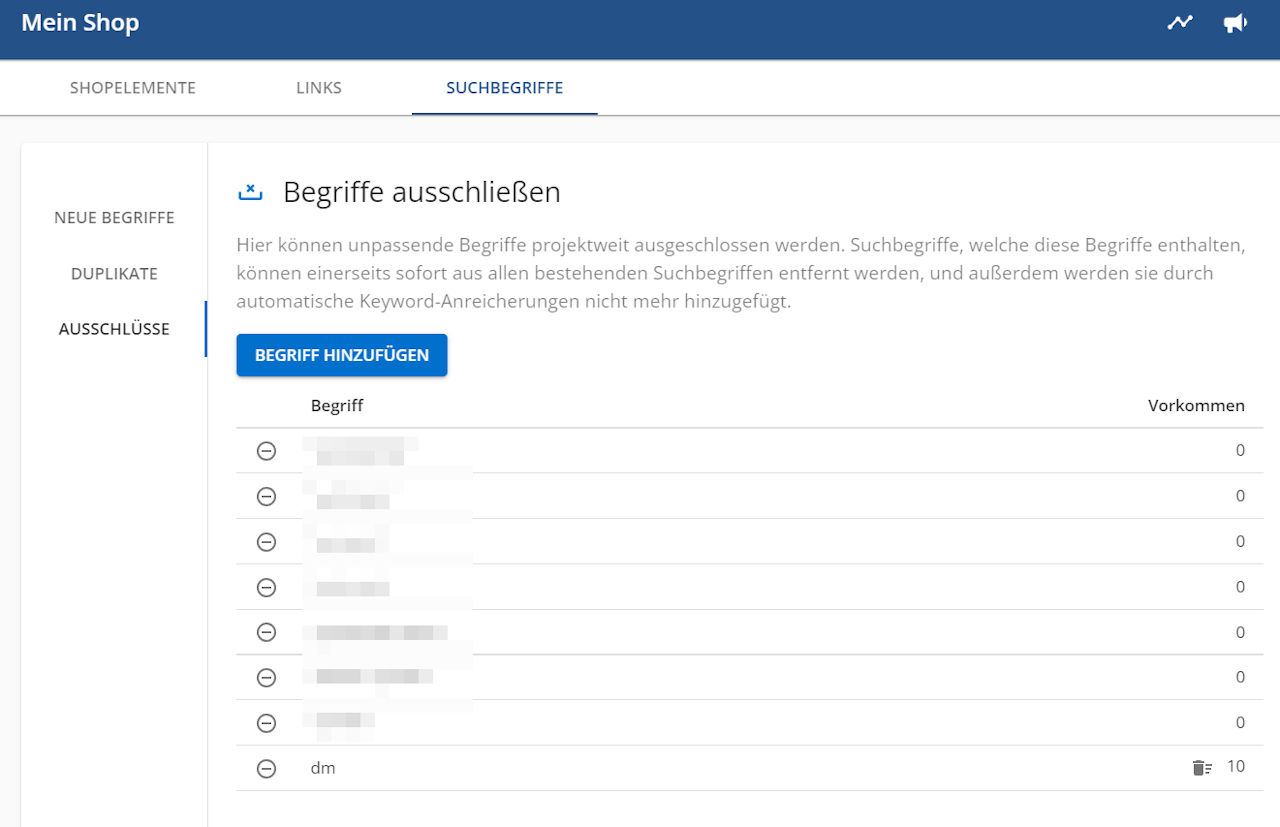Remove the first excluded term in list
Image resolution: width=1280 pixels, height=827 pixels.
[x=266, y=451]
